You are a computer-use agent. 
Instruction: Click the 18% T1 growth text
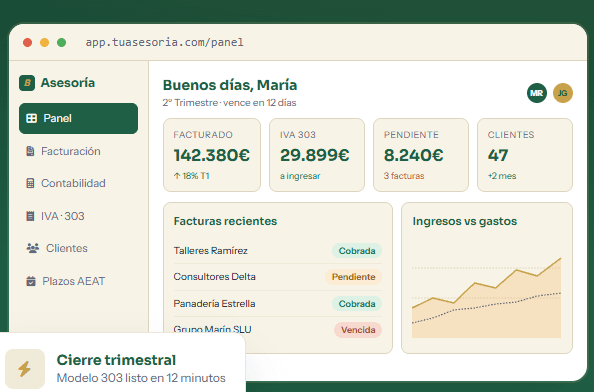(191, 176)
